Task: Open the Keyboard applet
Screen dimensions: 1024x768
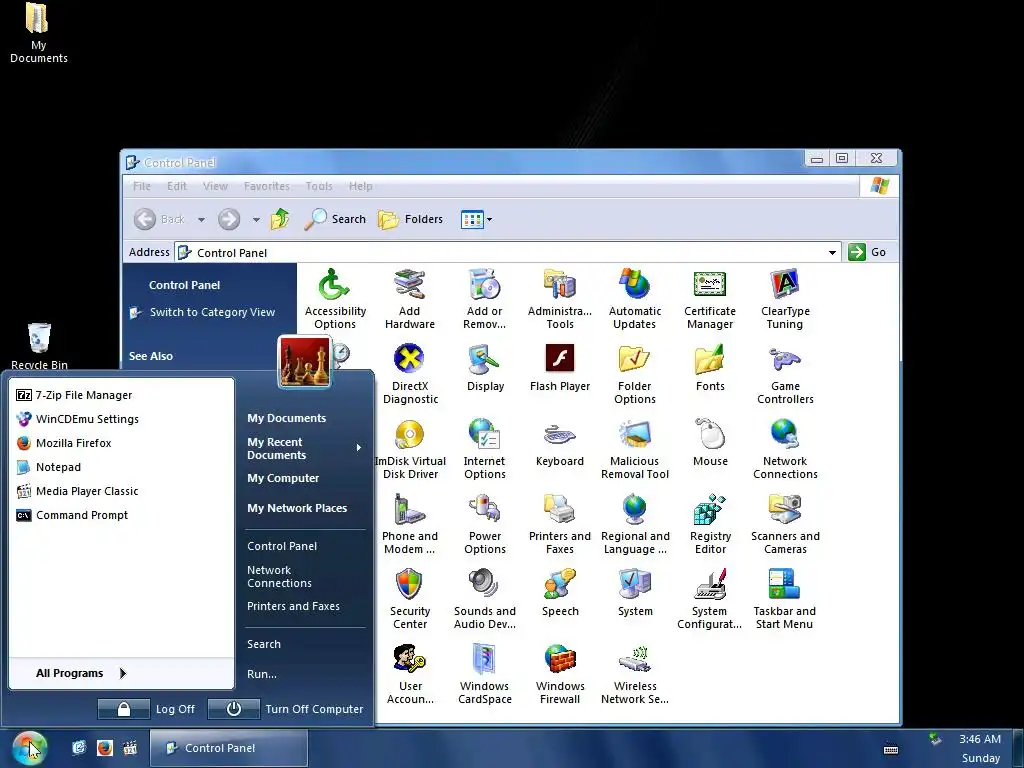Action: [560, 444]
